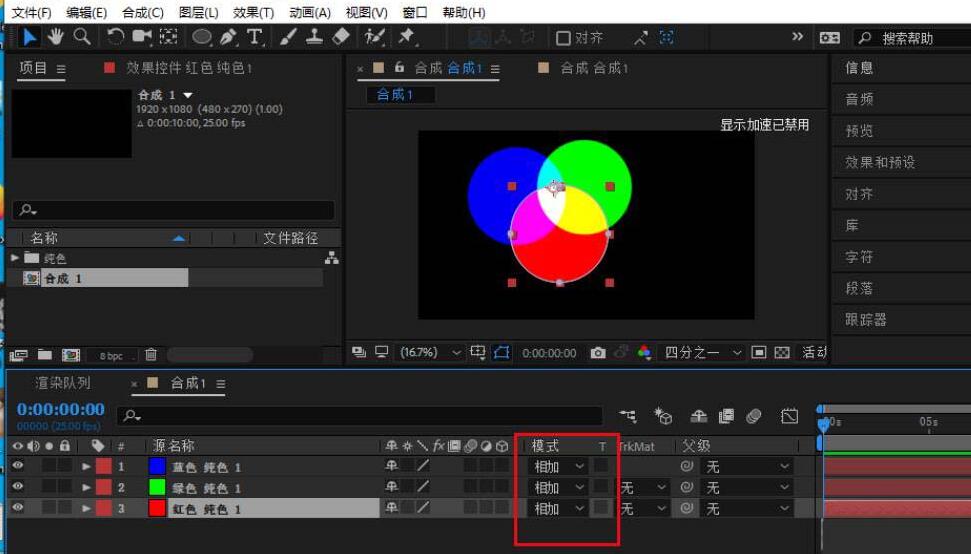
Task: Take a snapshot with camera icon
Action: coord(597,353)
